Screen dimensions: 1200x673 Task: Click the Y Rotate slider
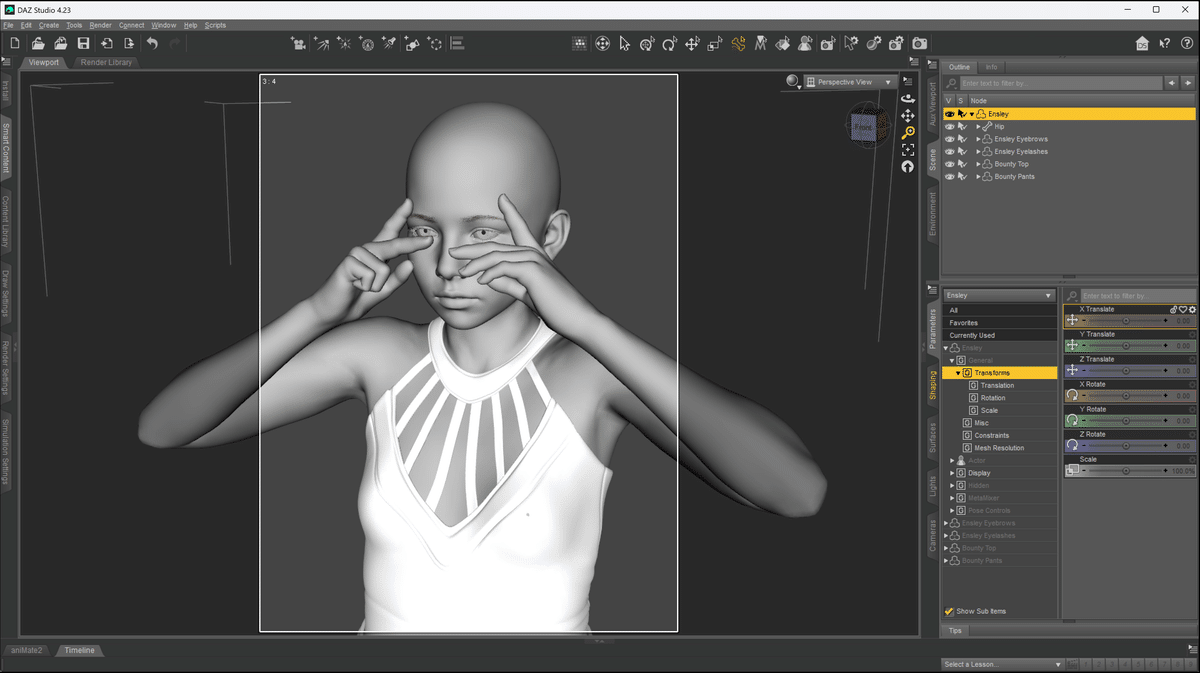[1125, 420]
